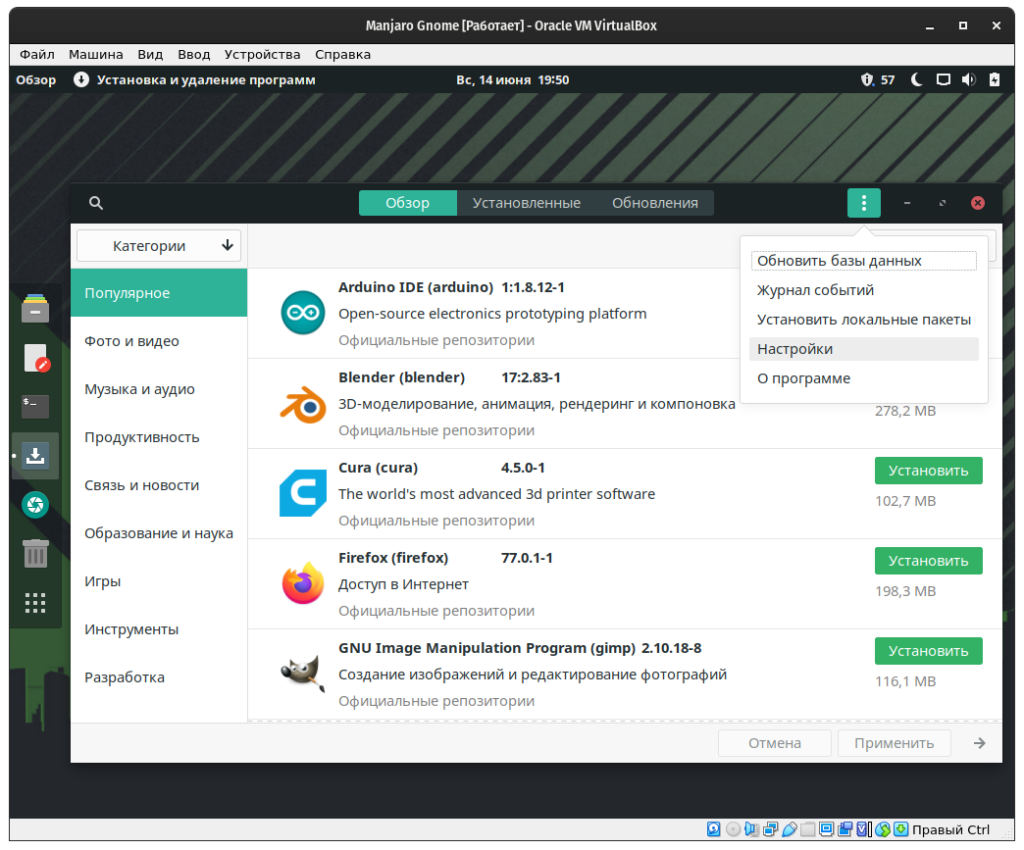1024x850 pixels.
Task: Click the Arduino IDE (arduino) title
Action: point(415,287)
